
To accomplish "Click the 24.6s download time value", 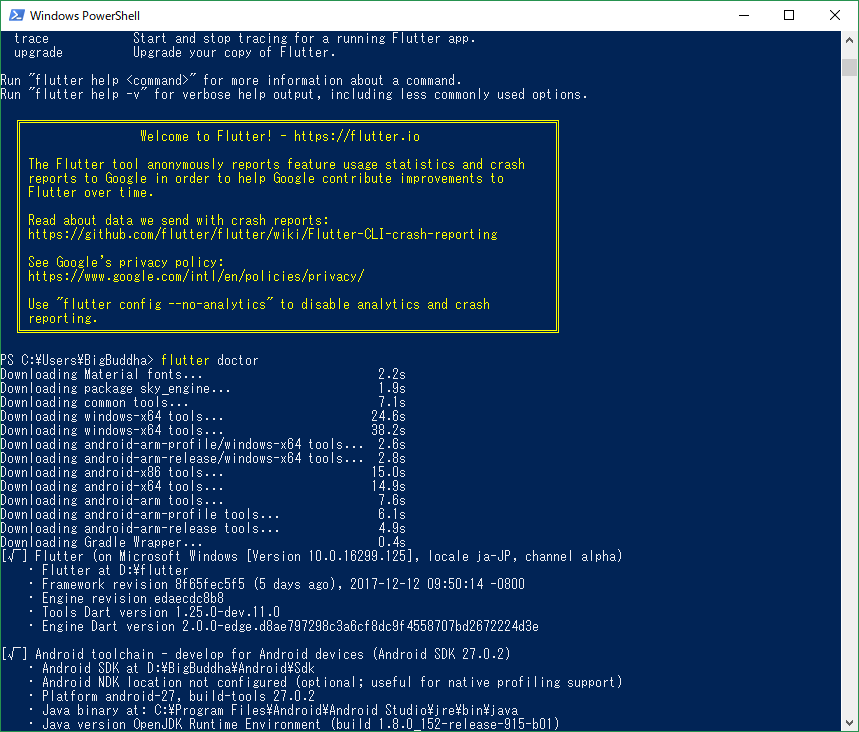I will pyautogui.click(x=388, y=416).
